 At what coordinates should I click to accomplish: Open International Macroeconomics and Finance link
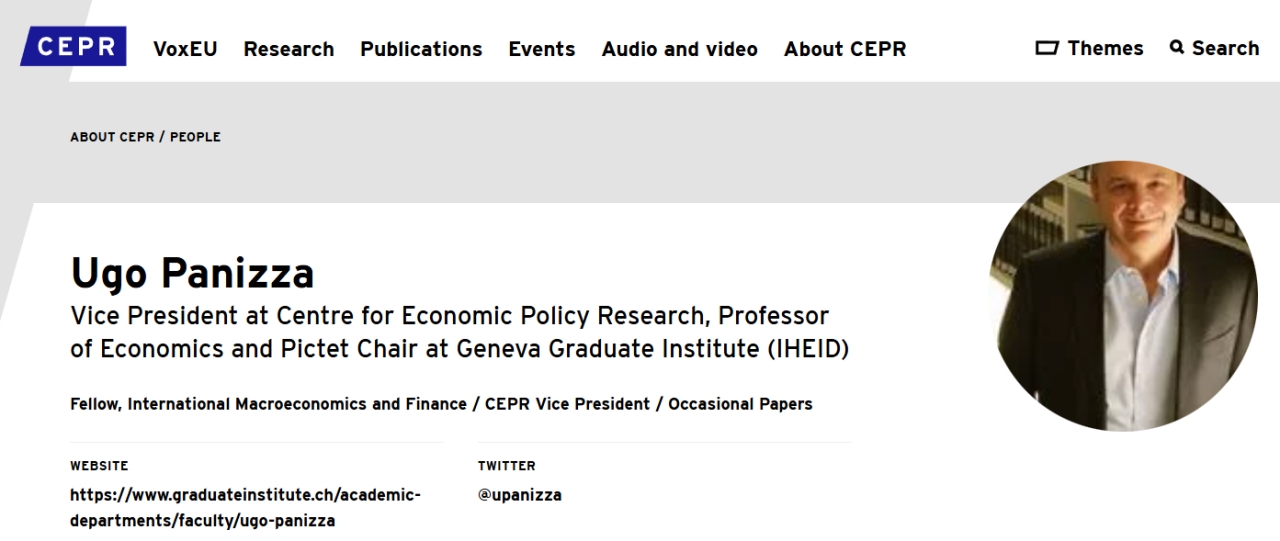pyautogui.click(x=297, y=404)
